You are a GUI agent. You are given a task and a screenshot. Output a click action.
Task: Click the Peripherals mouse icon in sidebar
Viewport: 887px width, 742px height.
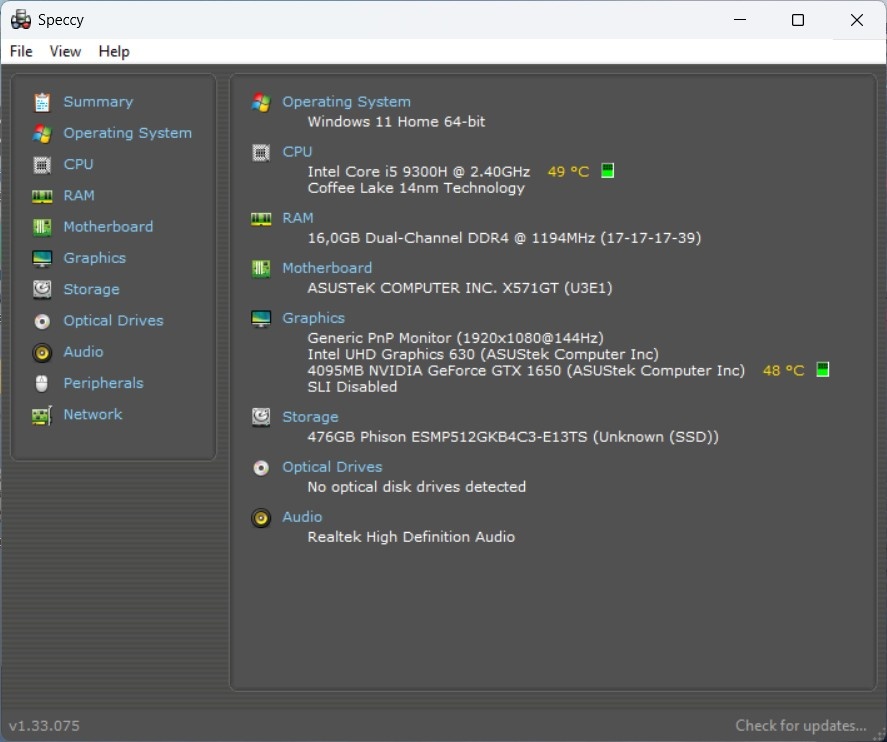pyautogui.click(x=42, y=383)
